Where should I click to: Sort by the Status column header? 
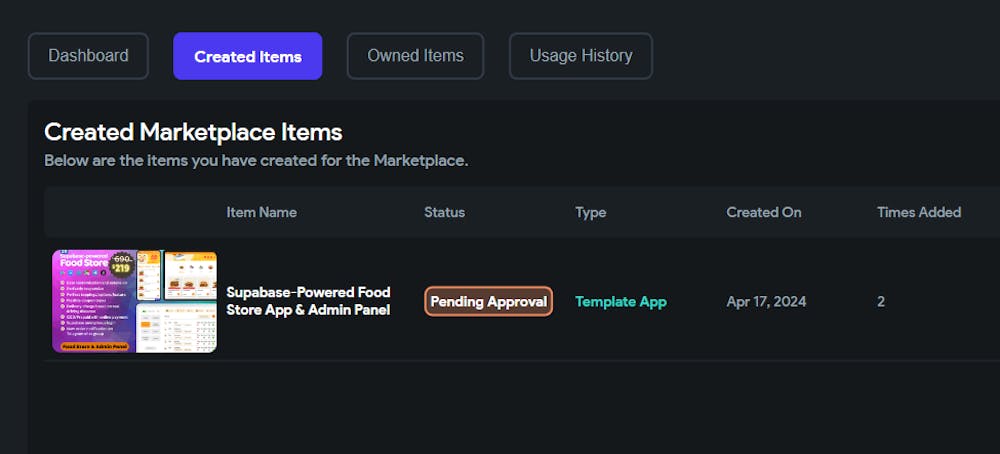(x=445, y=212)
